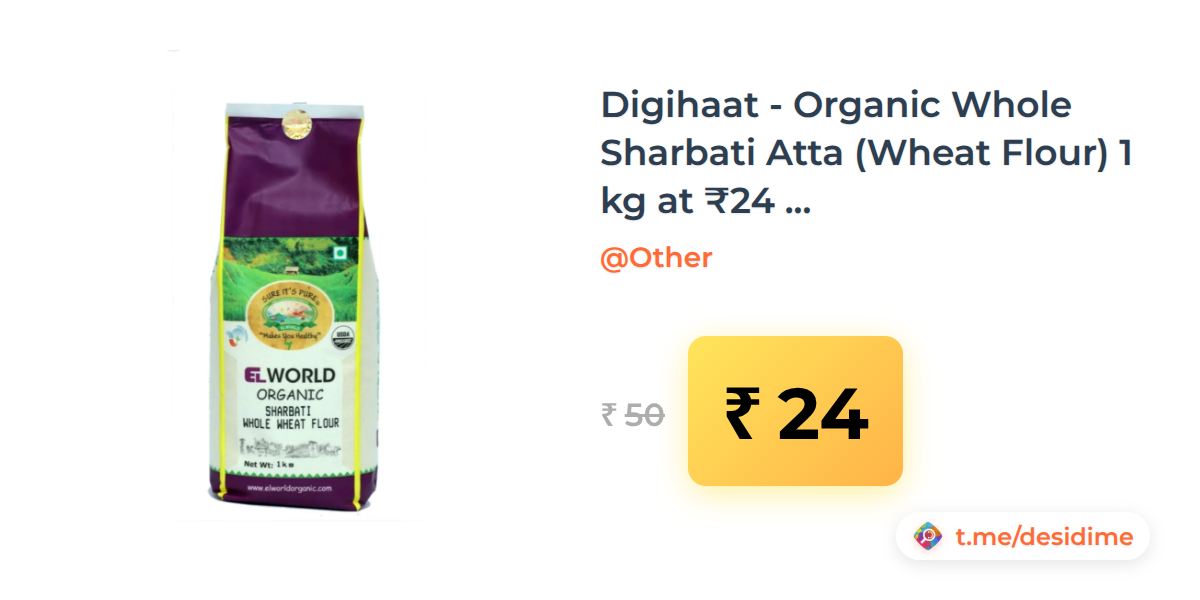This screenshot has width=1200, height=600.
Task: Click the yellow ₹ 24 price badge
Action: coord(795,411)
